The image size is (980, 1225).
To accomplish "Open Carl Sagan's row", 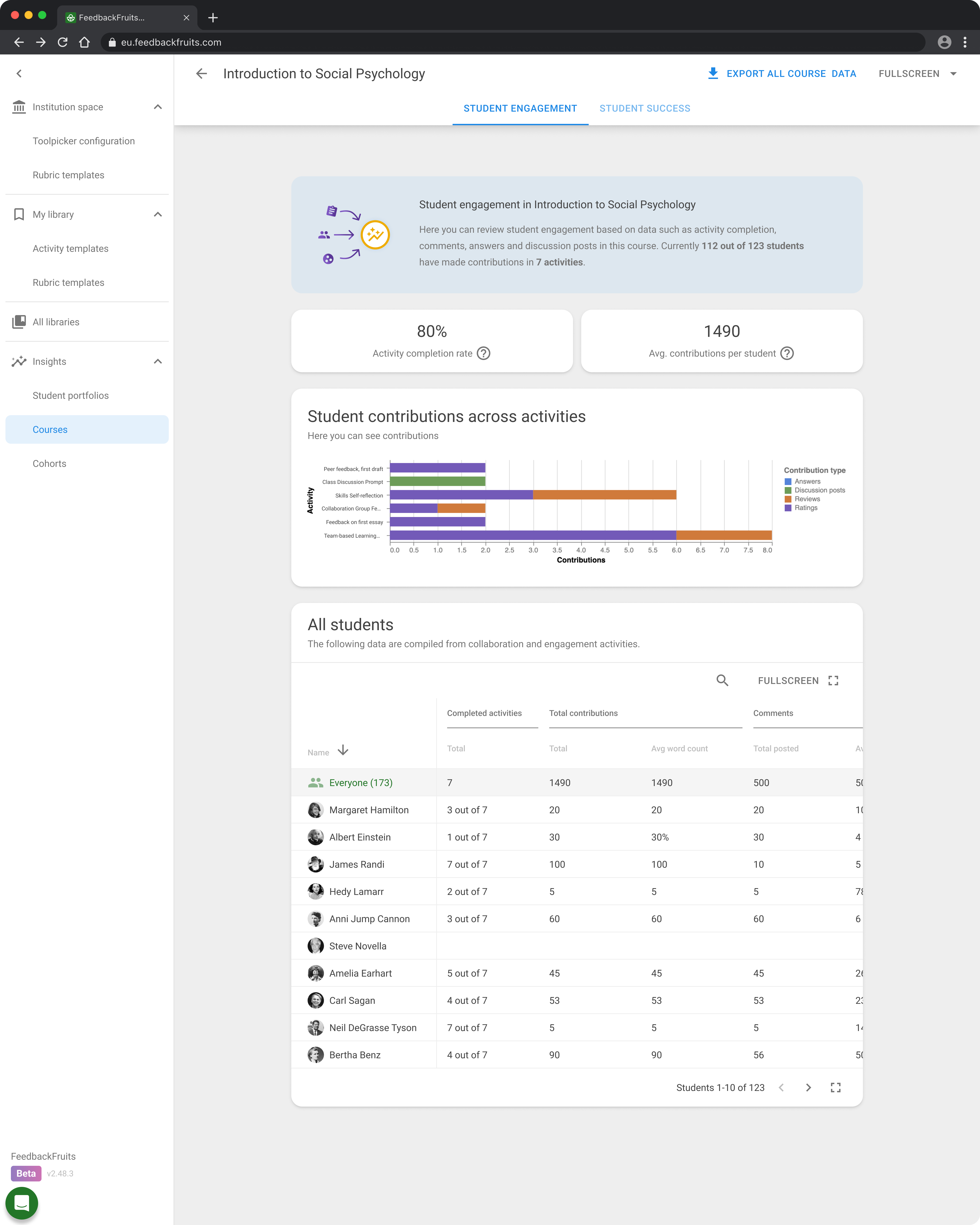I will click(577, 1001).
